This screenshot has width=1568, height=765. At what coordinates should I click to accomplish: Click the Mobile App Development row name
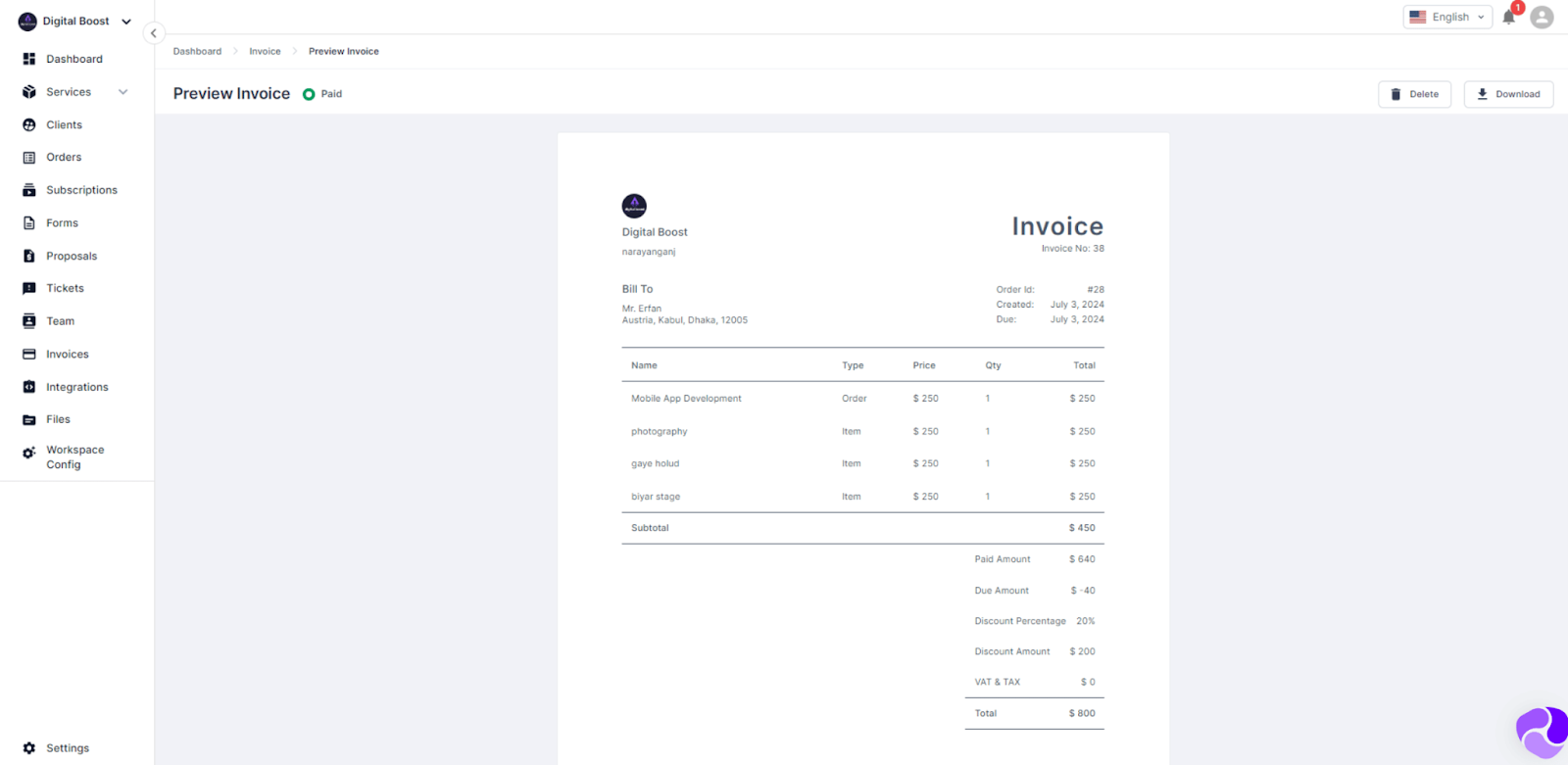686,399
